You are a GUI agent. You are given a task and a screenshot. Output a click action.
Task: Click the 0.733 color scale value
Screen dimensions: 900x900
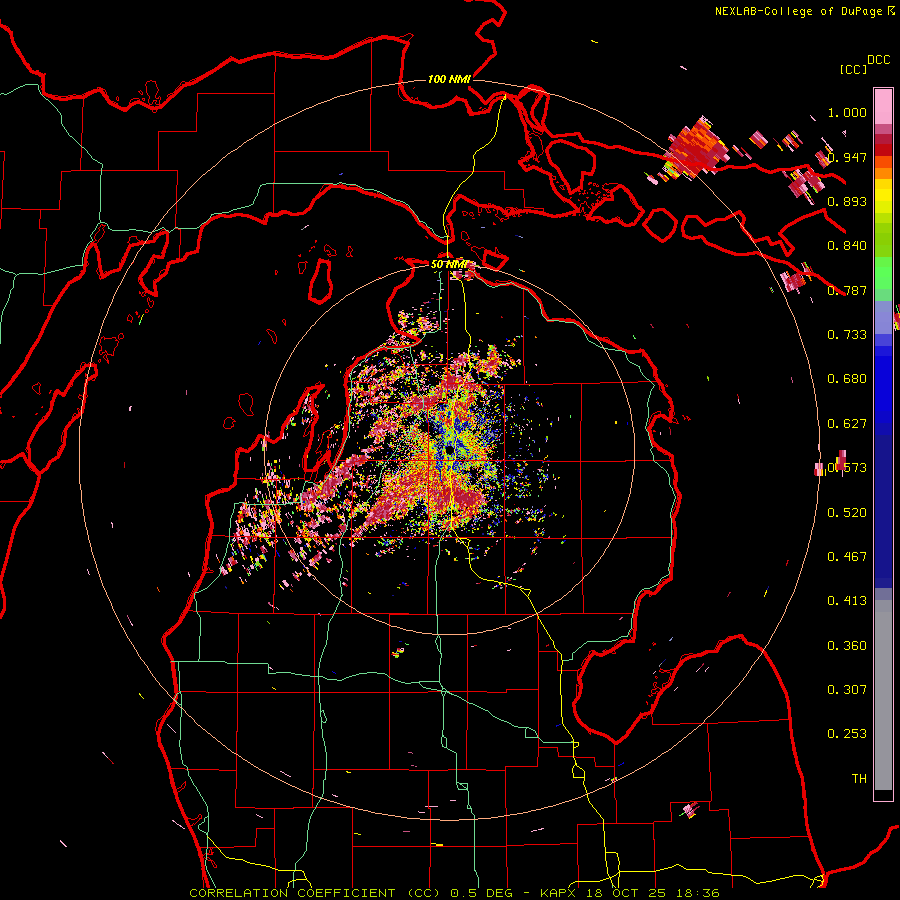pos(847,335)
